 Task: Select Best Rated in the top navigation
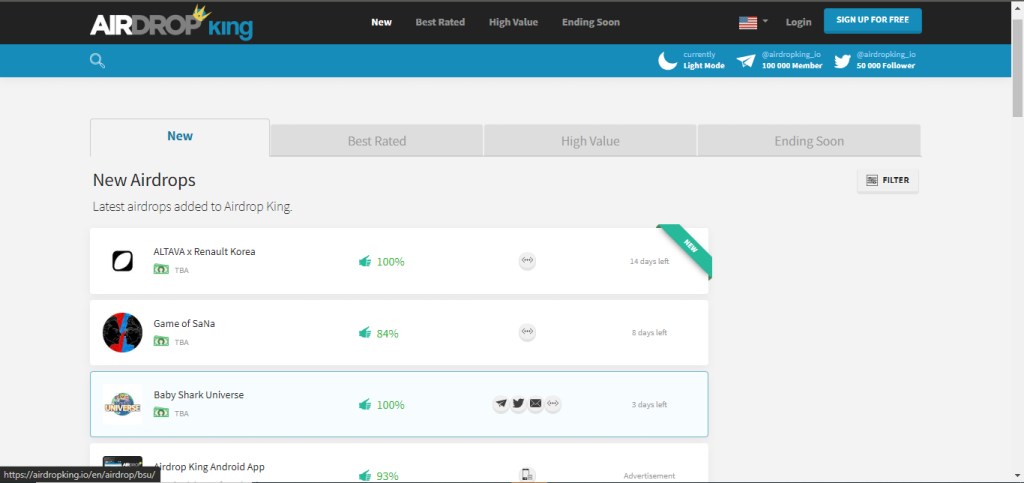[x=440, y=22]
